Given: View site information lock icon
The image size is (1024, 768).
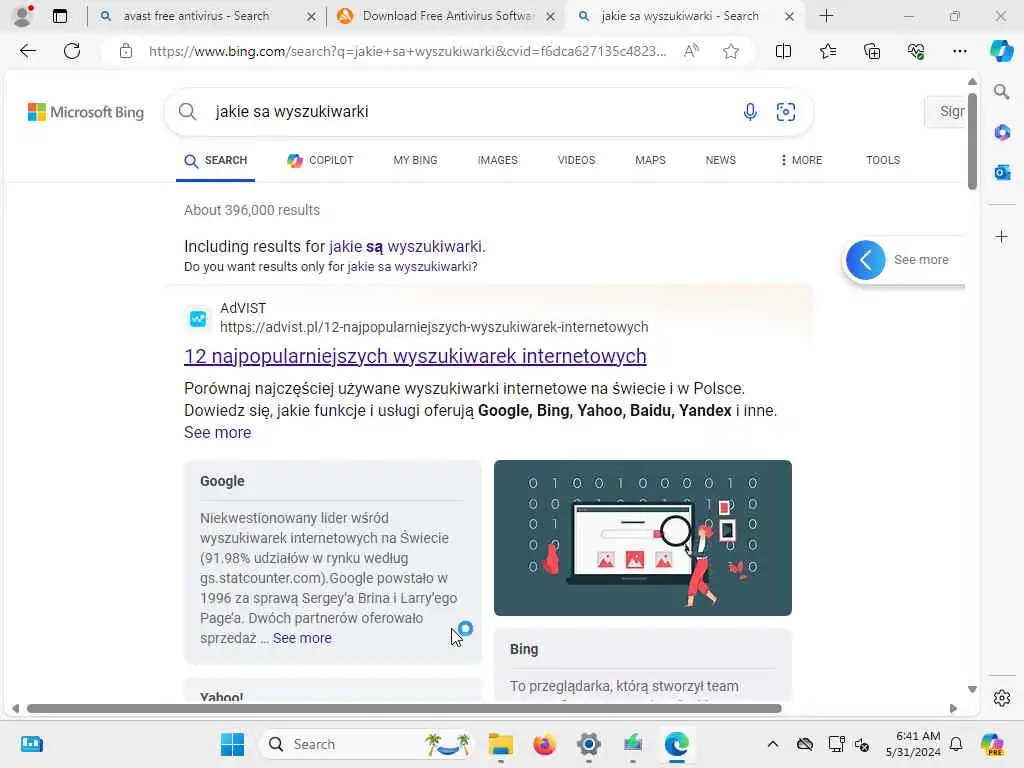Looking at the screenshot, I should (x=126, y=51).
